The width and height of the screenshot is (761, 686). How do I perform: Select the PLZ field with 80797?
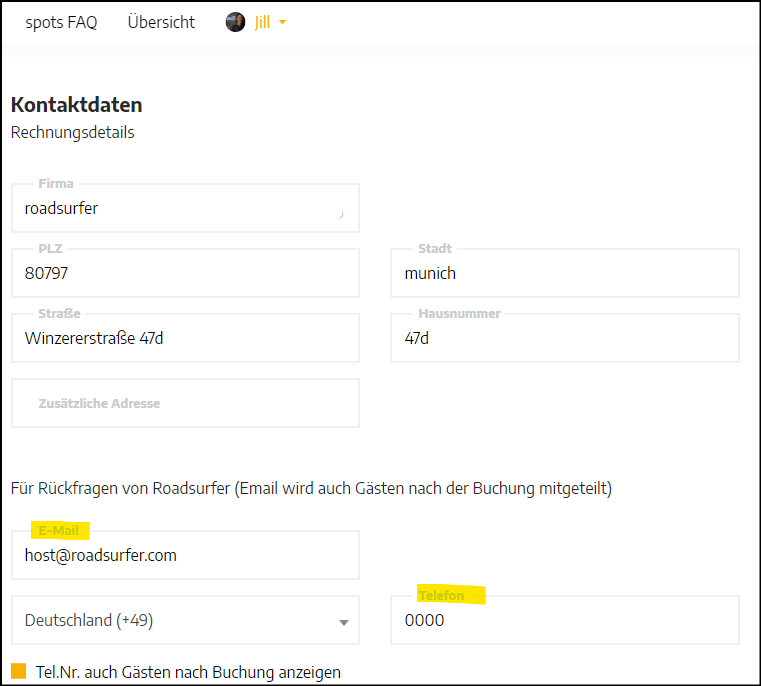click(x=185, y=273)
